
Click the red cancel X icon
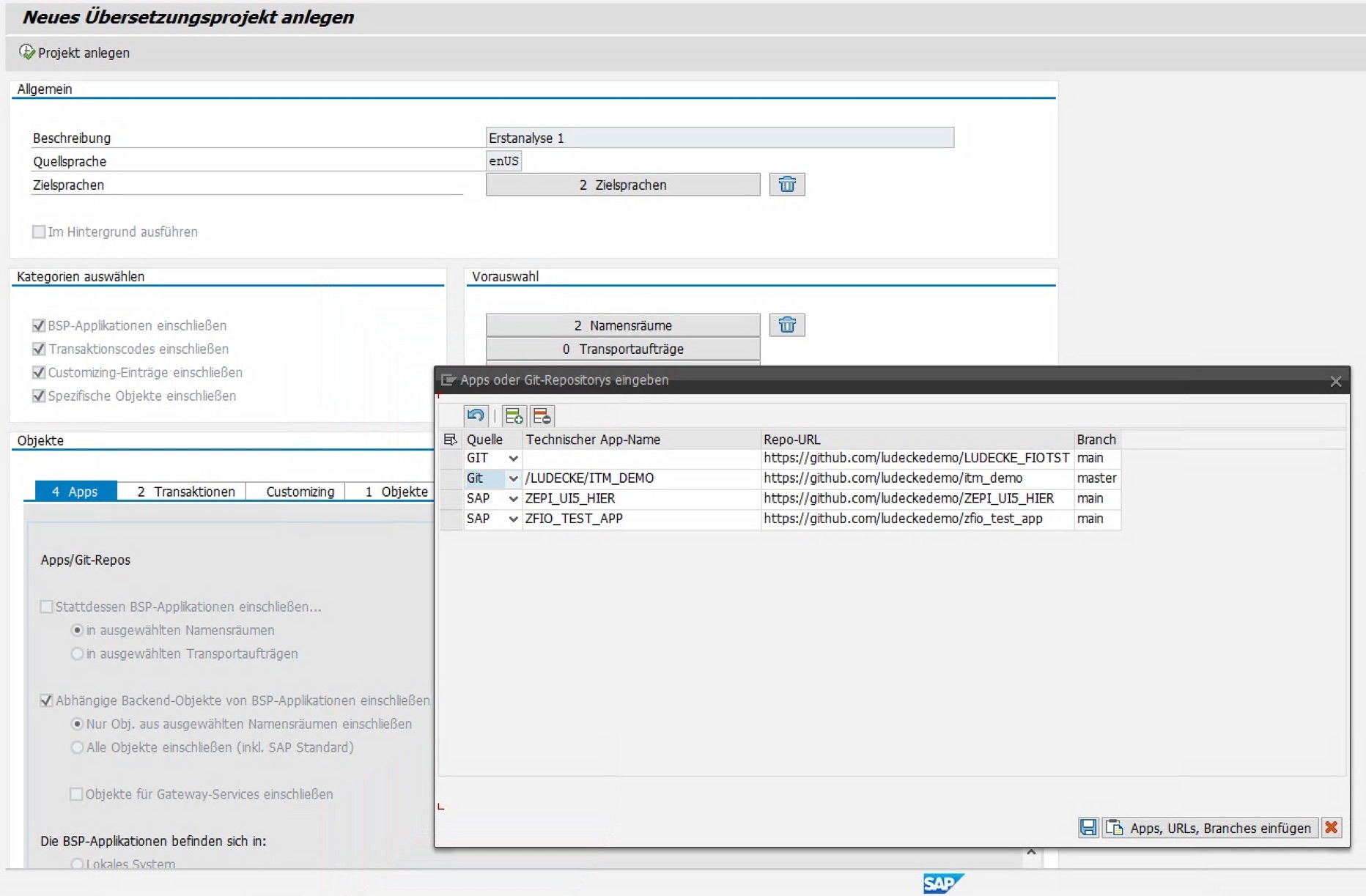[1332, 828]
